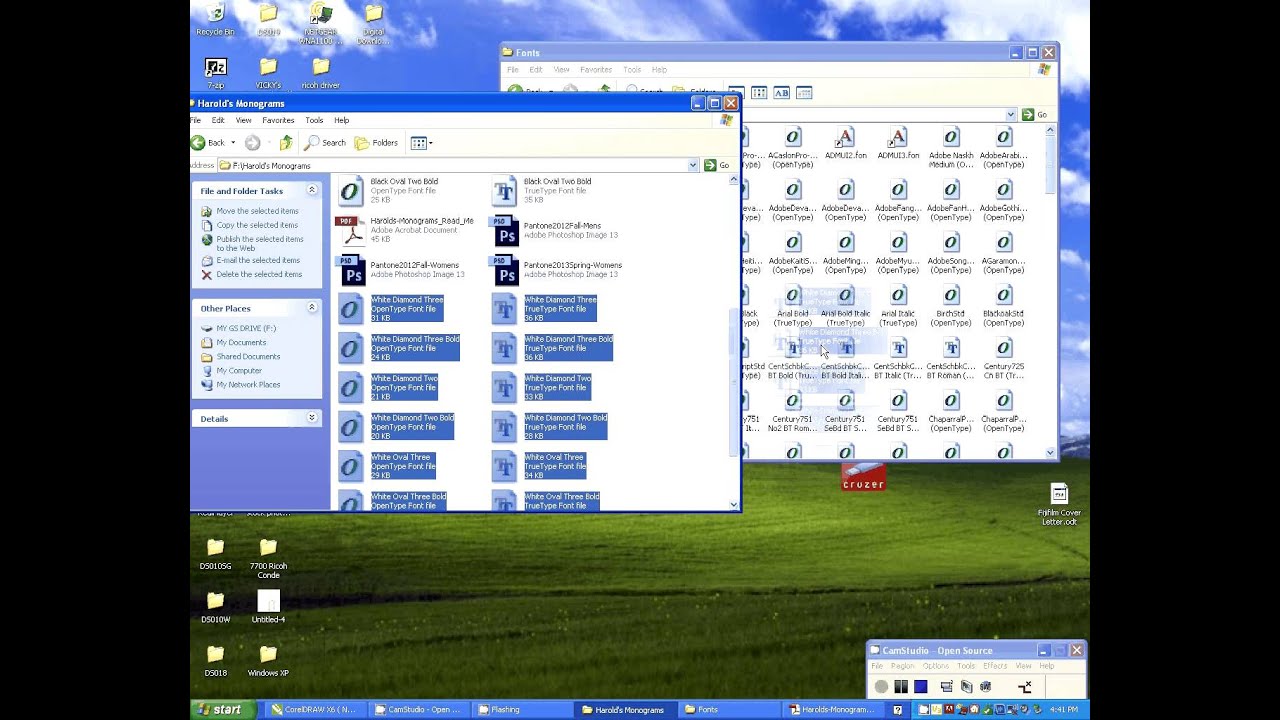
Task: Stop recording with CamStudio blue Stop button
Action: pos(921,687)
